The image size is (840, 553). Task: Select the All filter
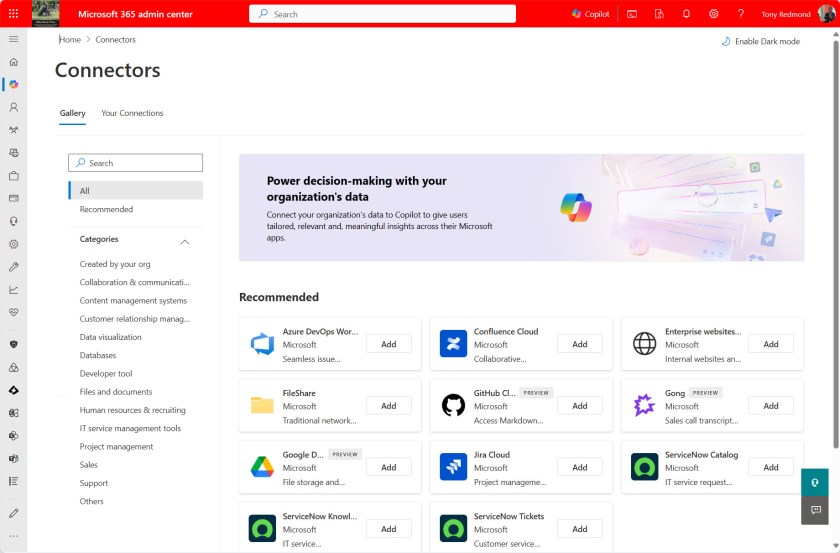(136, 190)
